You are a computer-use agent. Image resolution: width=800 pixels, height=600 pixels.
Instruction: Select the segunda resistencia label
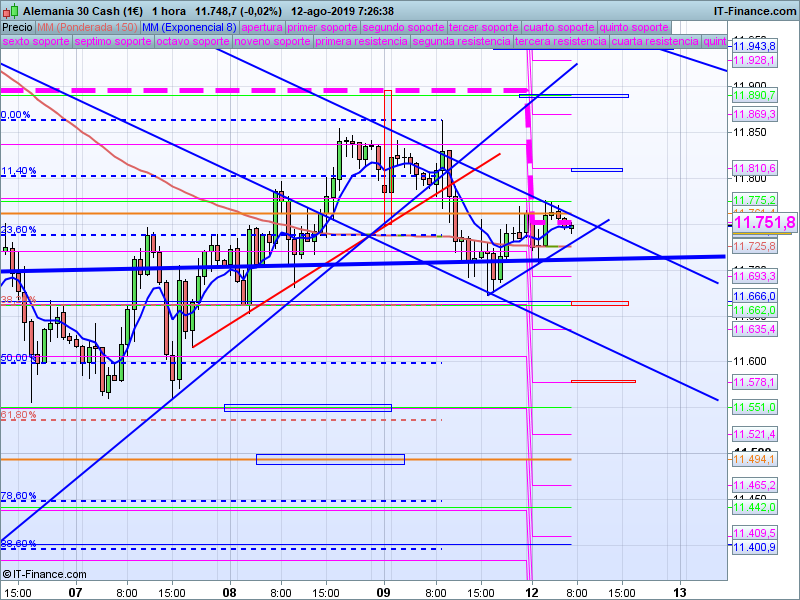(x=461, y=41)
